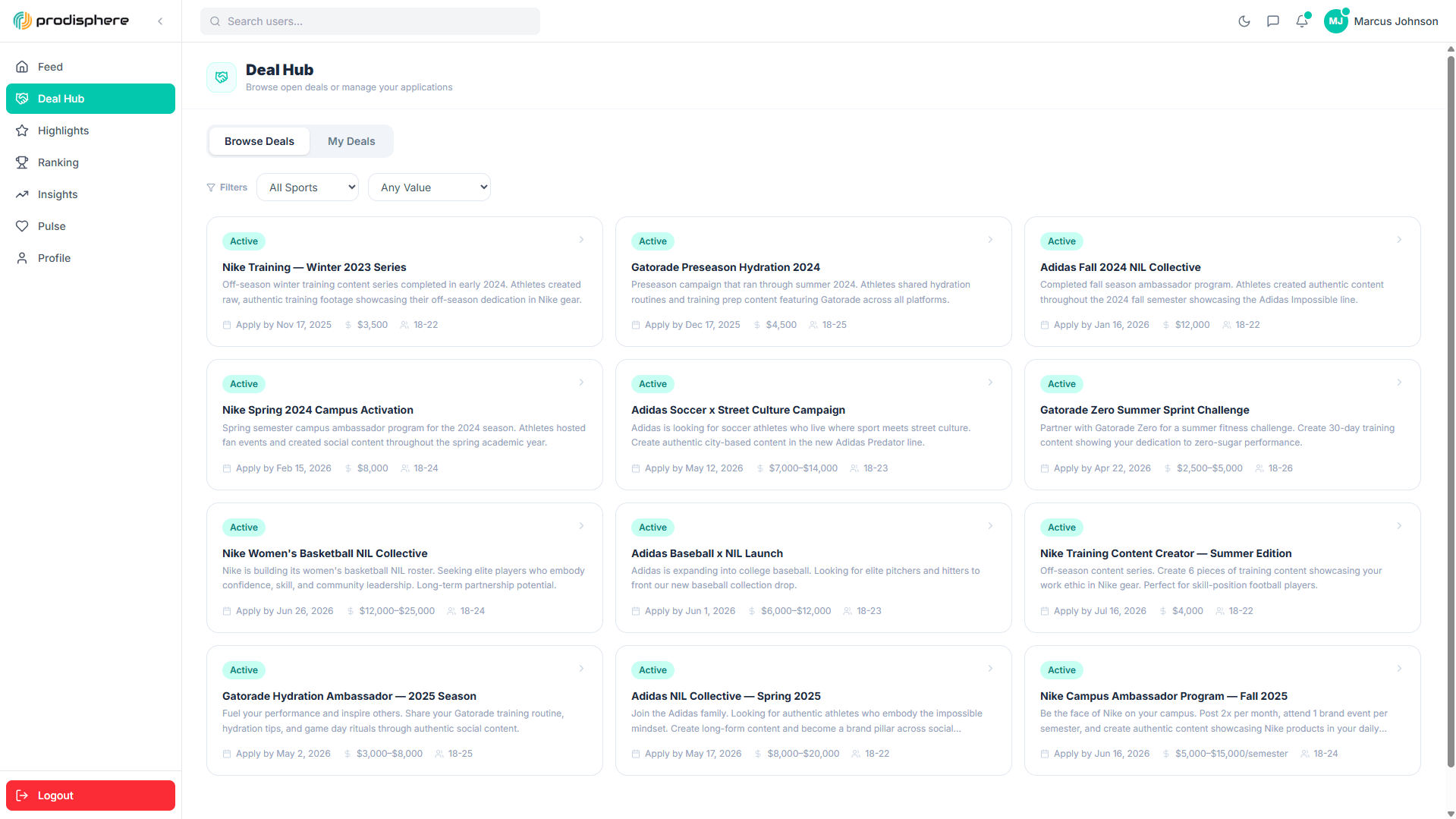Toggle dark mode with the moon icon

(1244, 21)
